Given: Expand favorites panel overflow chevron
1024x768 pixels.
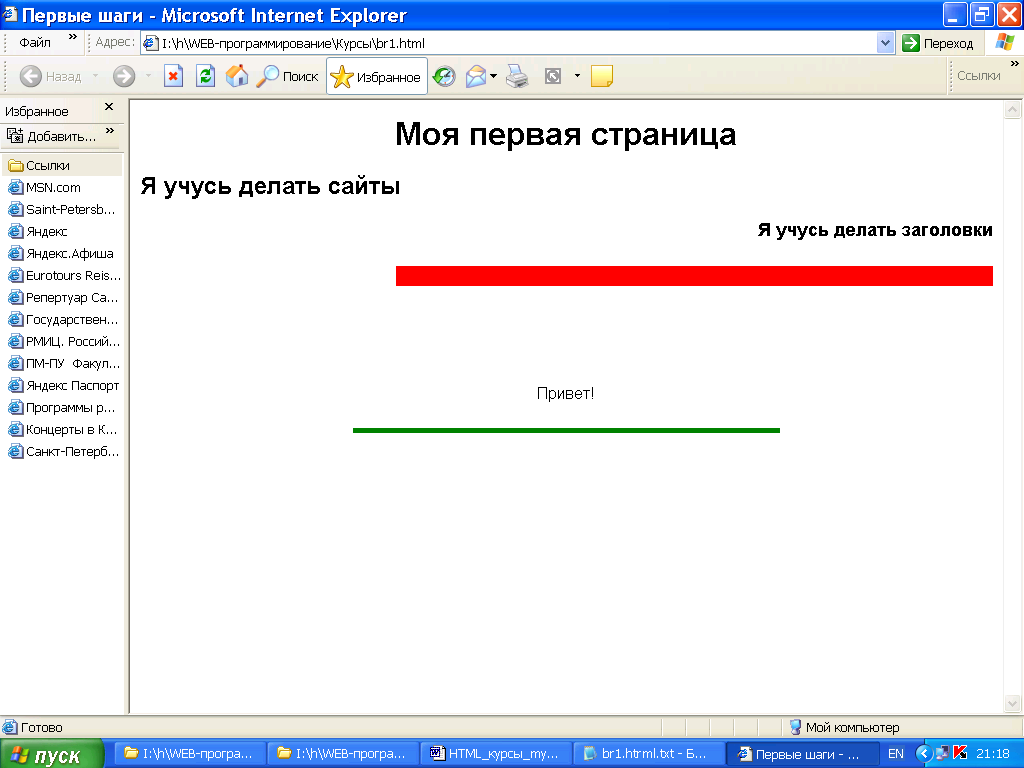Looking at the screenshot, I should coord(110,131).
